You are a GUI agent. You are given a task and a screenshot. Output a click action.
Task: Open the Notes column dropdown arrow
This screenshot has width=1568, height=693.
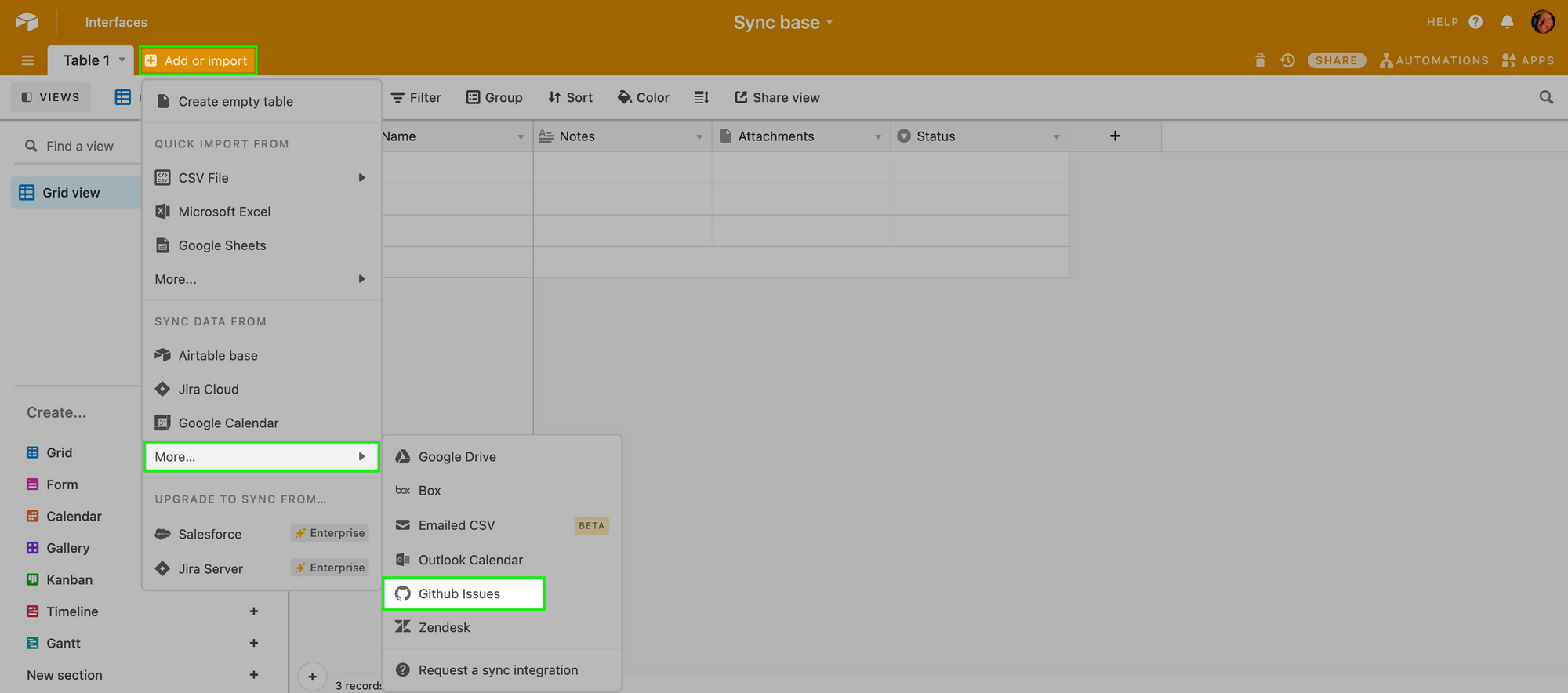pyautogui.click(x=699, y=136)
